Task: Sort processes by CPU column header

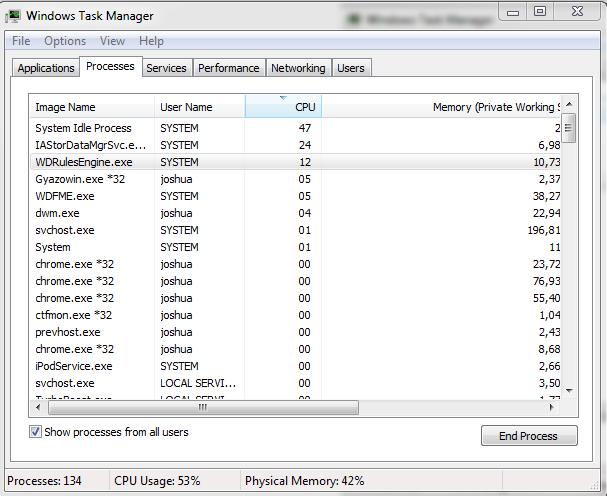Action: [283, 106]
